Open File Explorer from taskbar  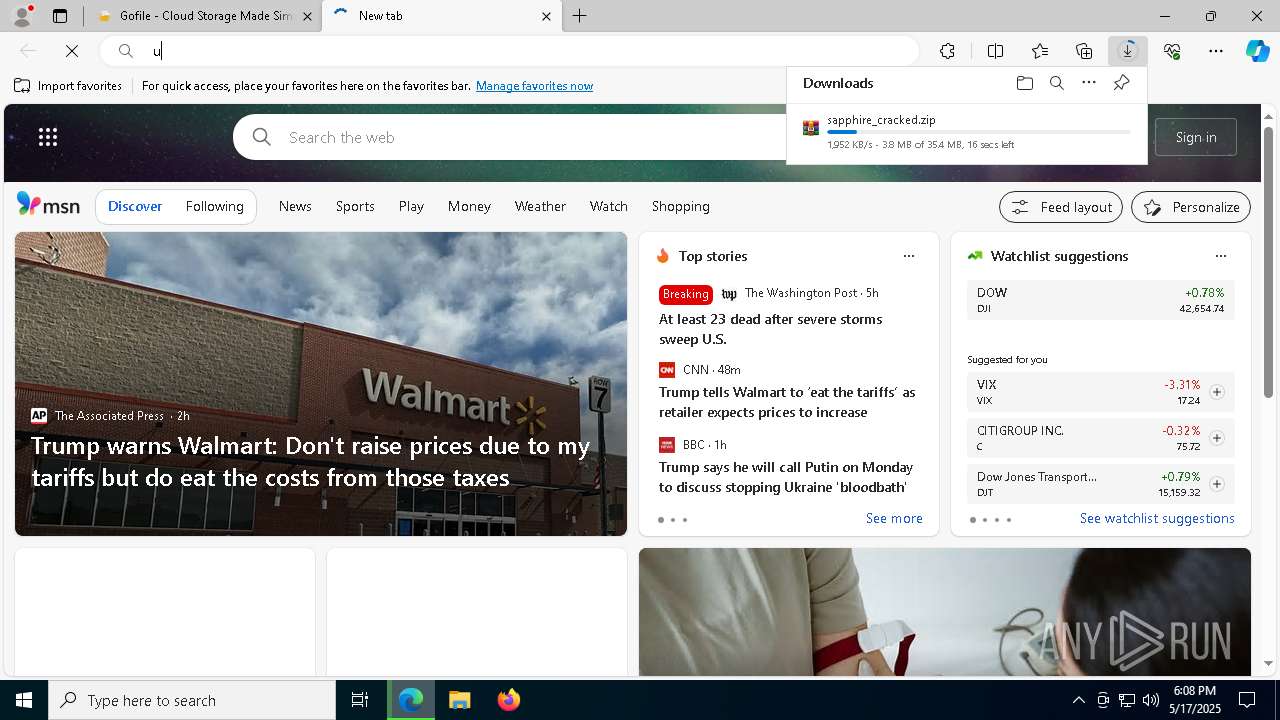point(459,700)
